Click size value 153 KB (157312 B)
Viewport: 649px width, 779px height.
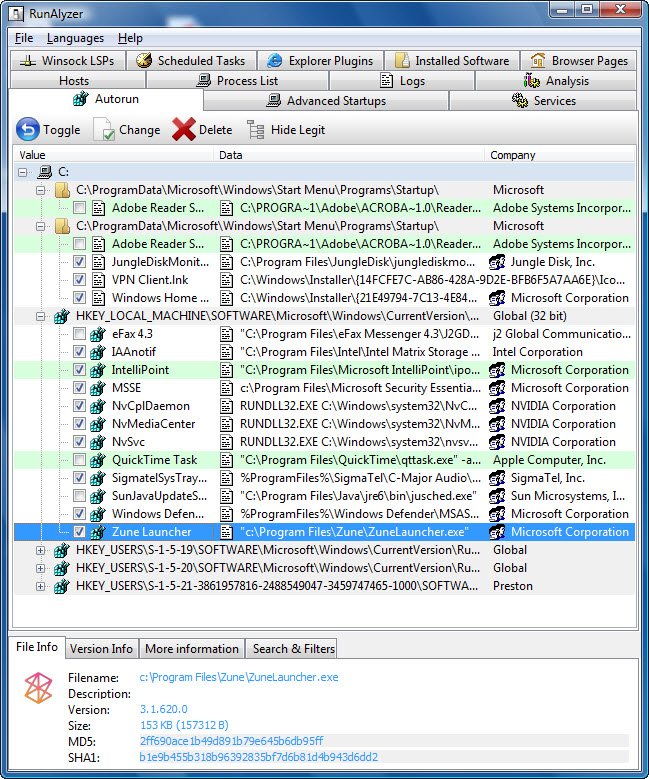click(x=184, y=725)
